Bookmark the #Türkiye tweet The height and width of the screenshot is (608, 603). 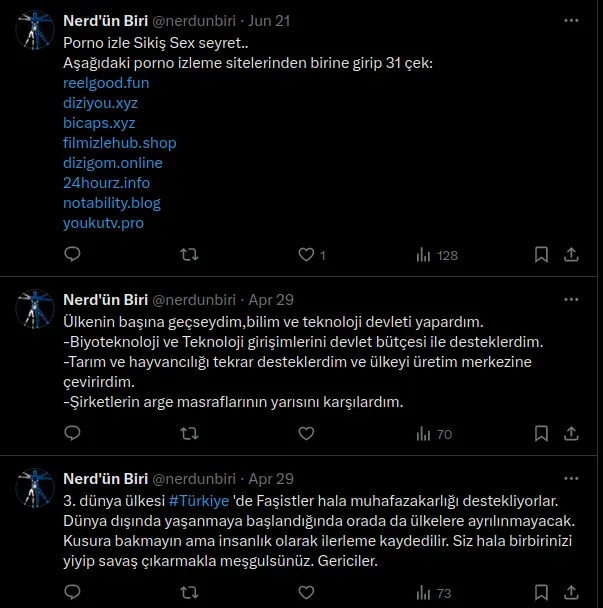pos(541,592)
